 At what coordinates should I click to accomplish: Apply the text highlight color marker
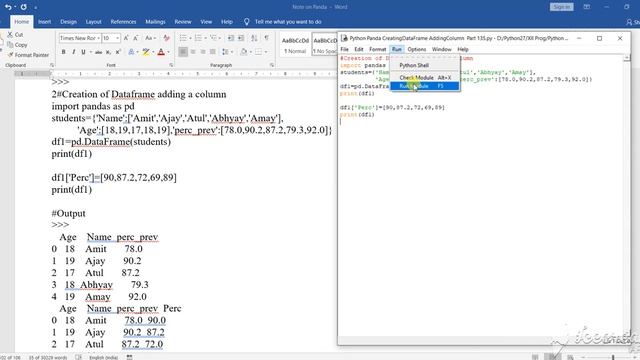pyautogui.click(x=146, y=52)
